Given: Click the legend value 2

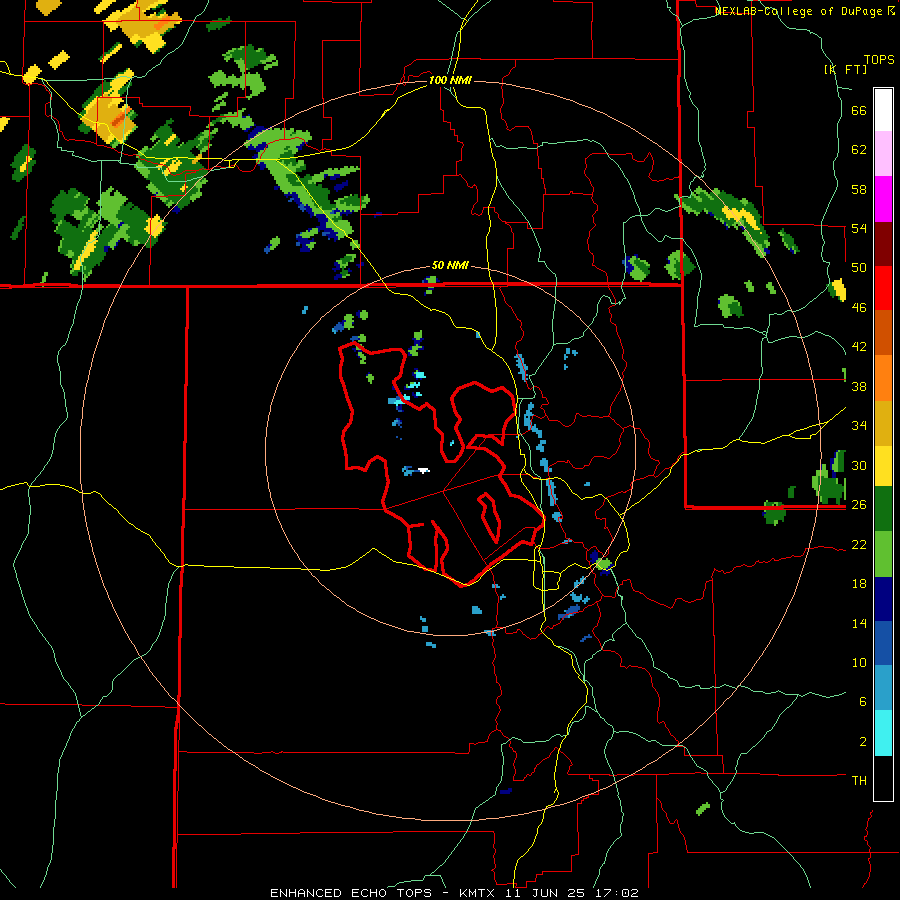Looking at the screenshot, I should pyautogui.click(x=862, y=742).
